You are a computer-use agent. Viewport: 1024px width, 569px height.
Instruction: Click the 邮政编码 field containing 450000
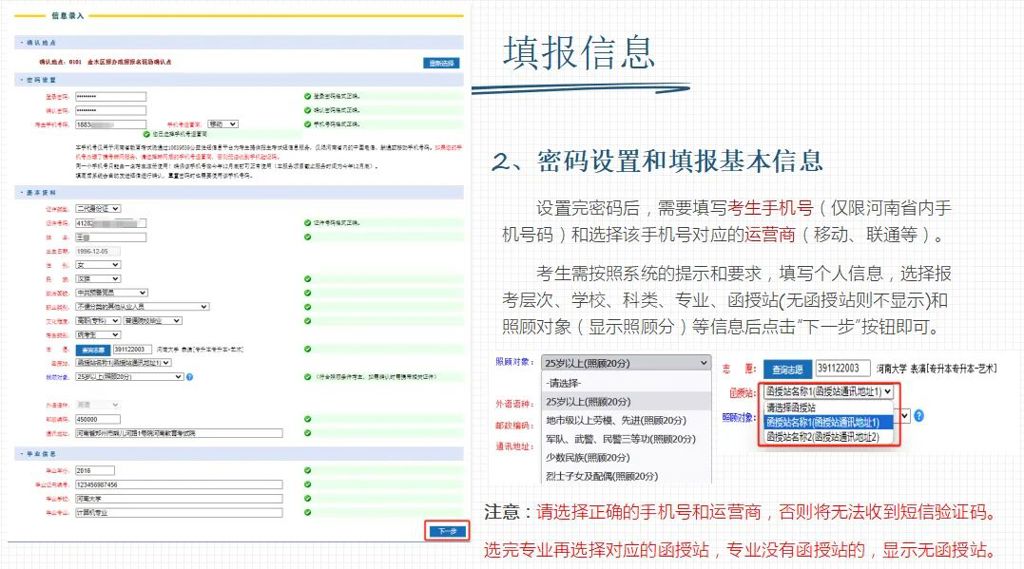tap(98, 419)
